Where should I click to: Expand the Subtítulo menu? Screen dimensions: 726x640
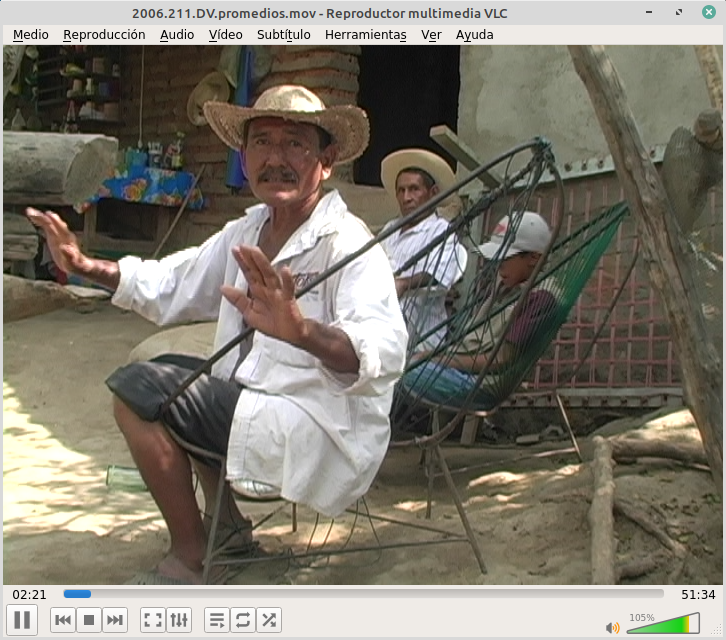(284, 34)
